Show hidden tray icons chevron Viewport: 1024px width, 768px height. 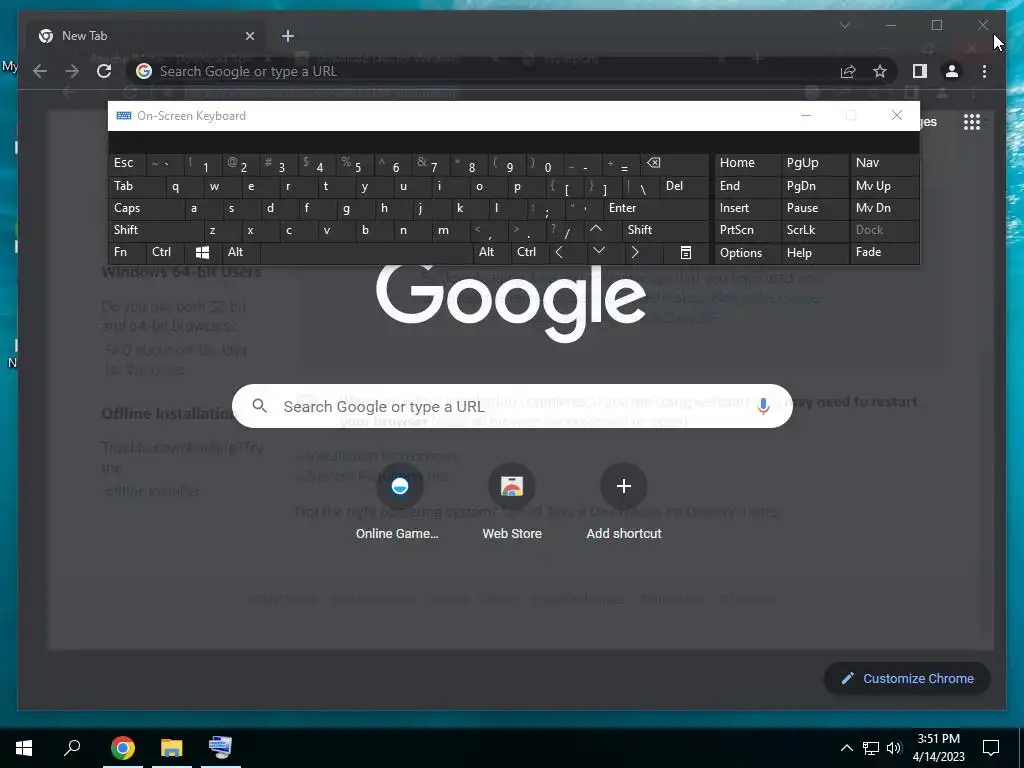click(x=846, y=748)
